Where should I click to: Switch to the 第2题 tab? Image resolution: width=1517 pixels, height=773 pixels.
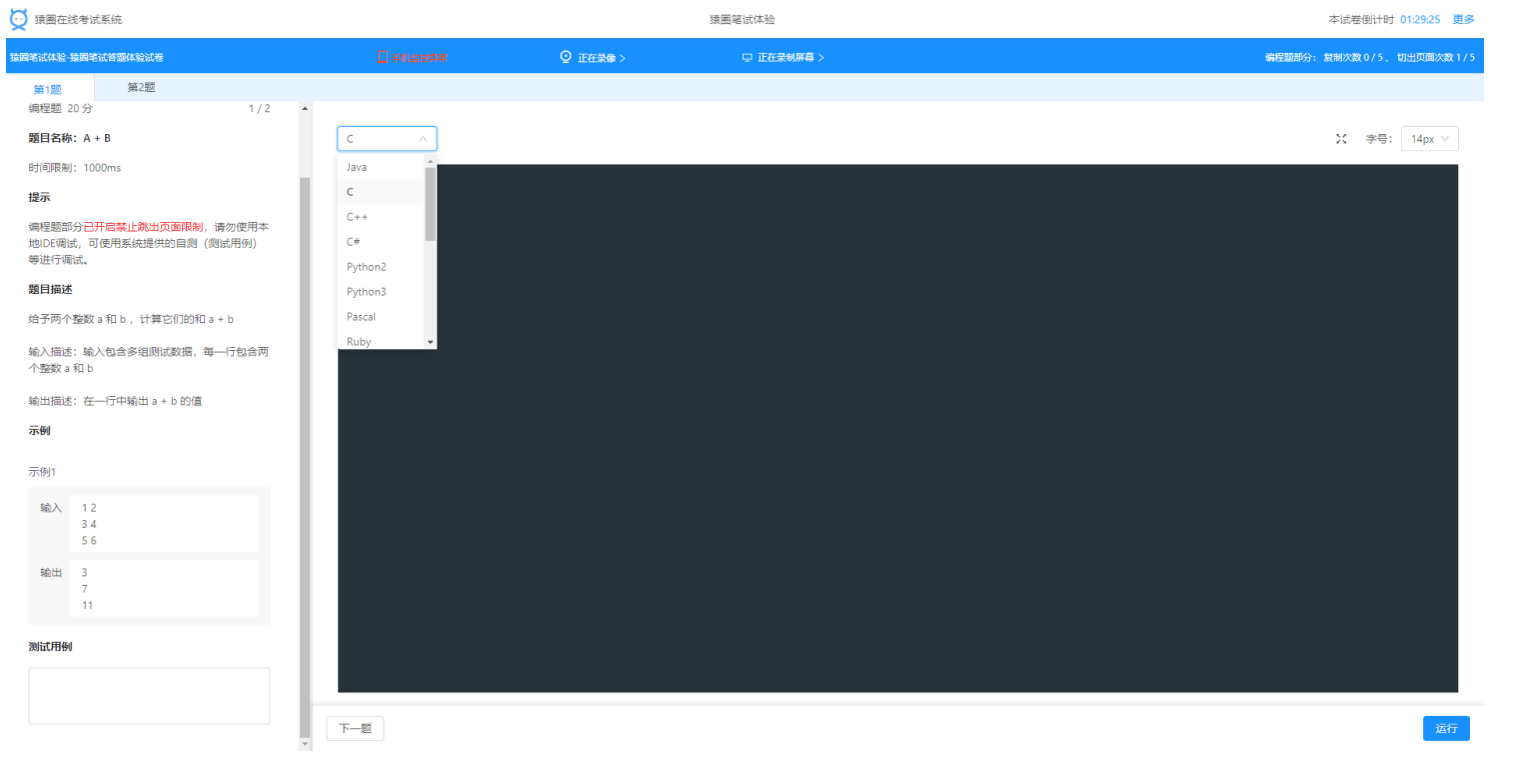141,87
